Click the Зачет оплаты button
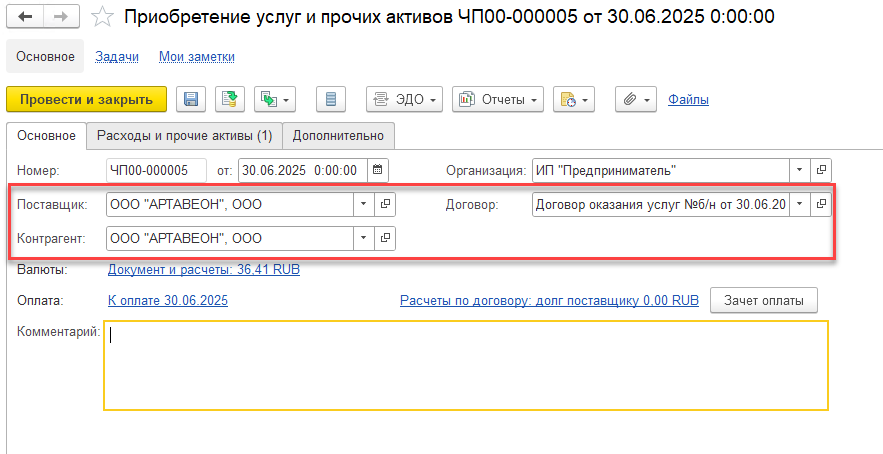The width and height of the screenshot is (883, 454). 763,300
